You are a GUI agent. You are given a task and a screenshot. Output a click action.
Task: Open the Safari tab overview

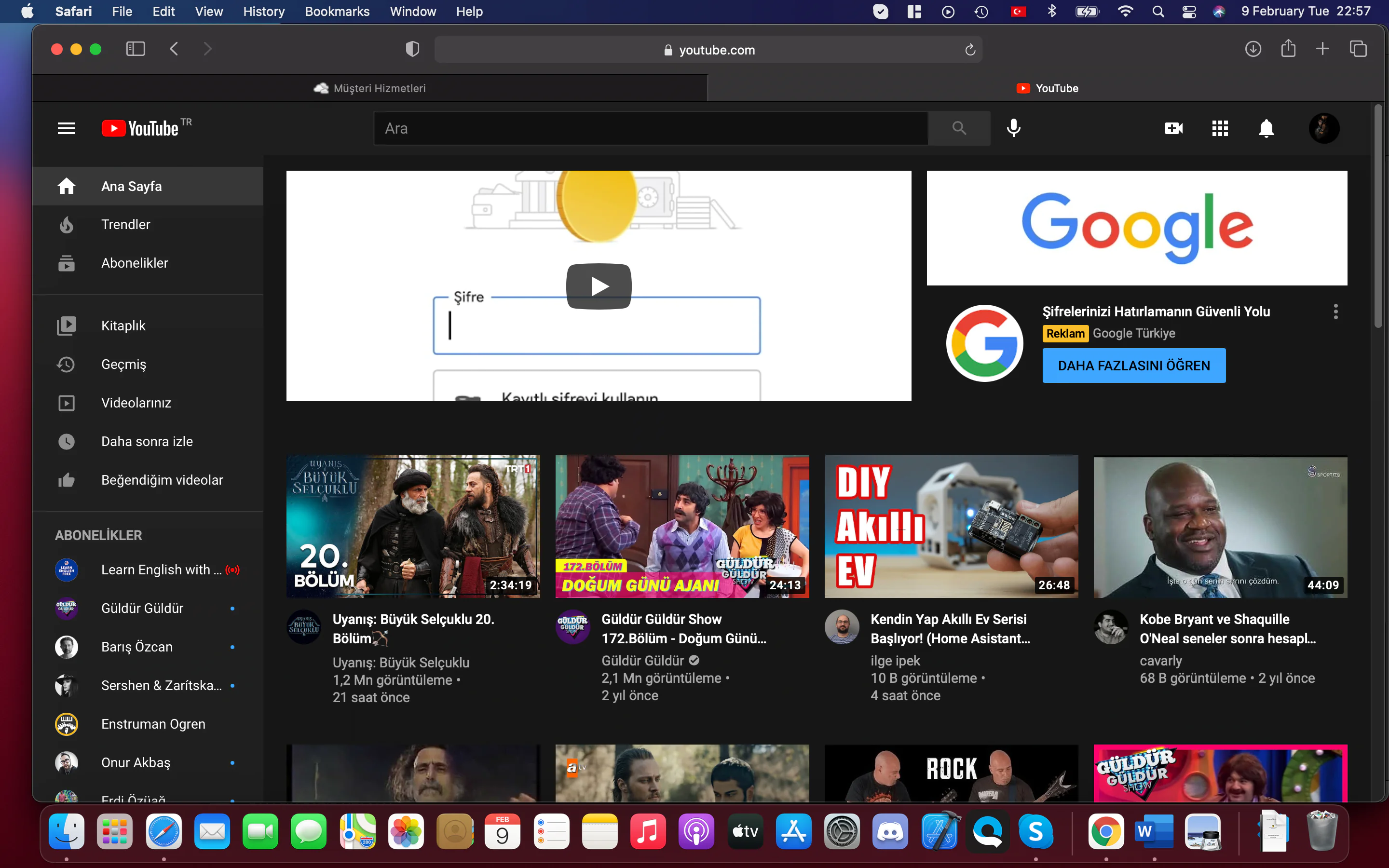point(1358,49)
